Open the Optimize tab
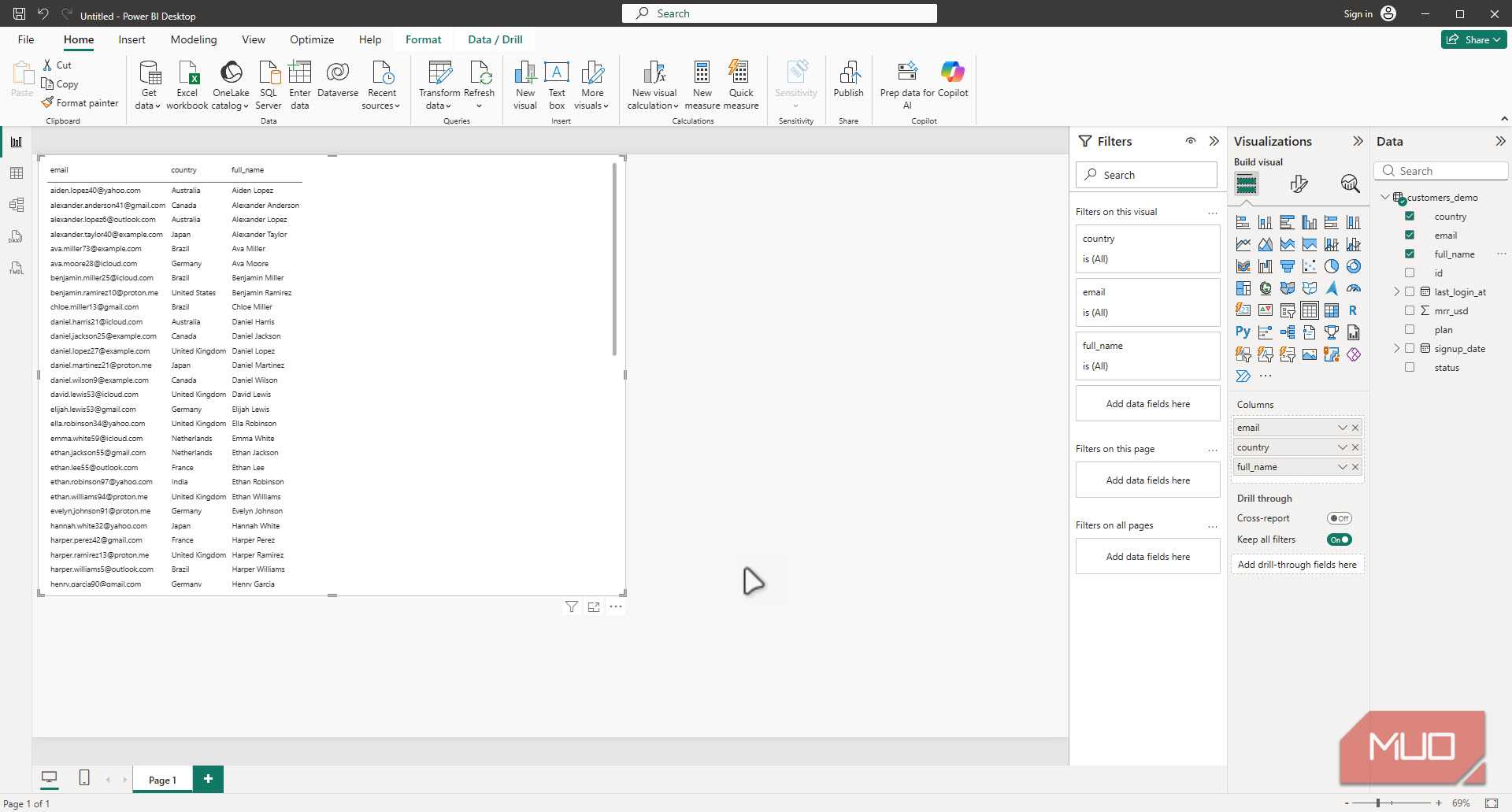The height and width of the screenshot is (812, 1512). [312, 39]
